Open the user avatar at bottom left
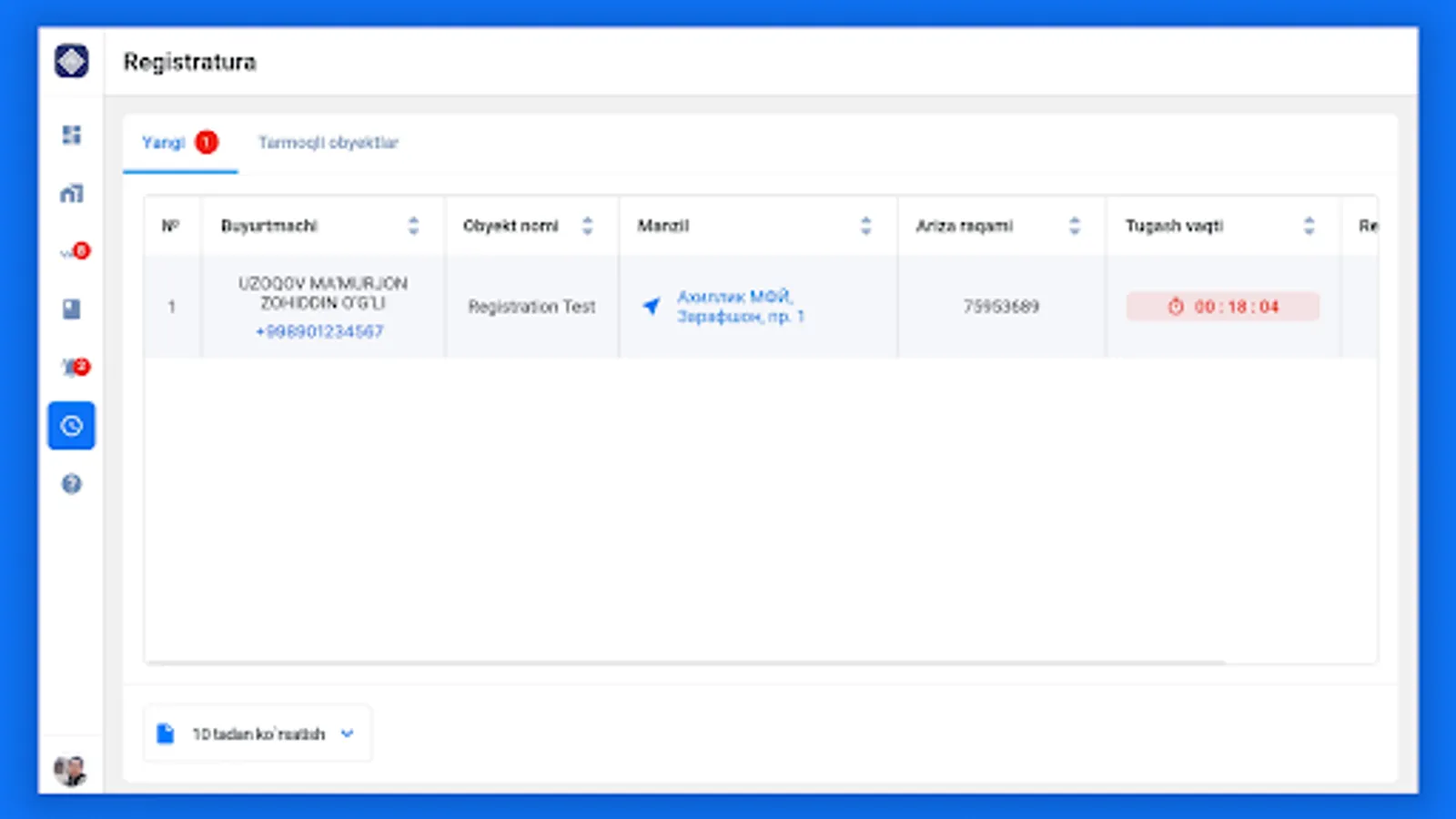Viewport: 1456px width, 819px height. 70,770
